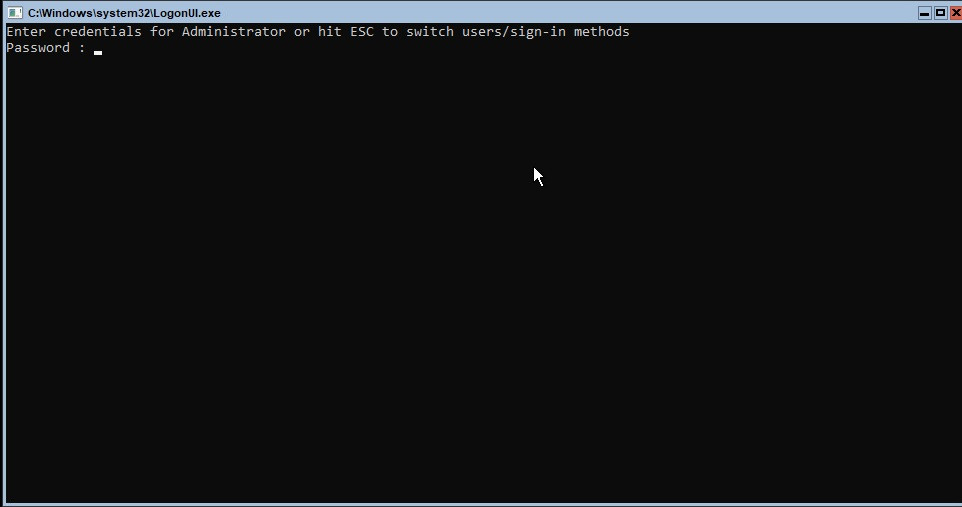
Task: Click the blinking cursor after Password prompt
Action: click(98, 53)
